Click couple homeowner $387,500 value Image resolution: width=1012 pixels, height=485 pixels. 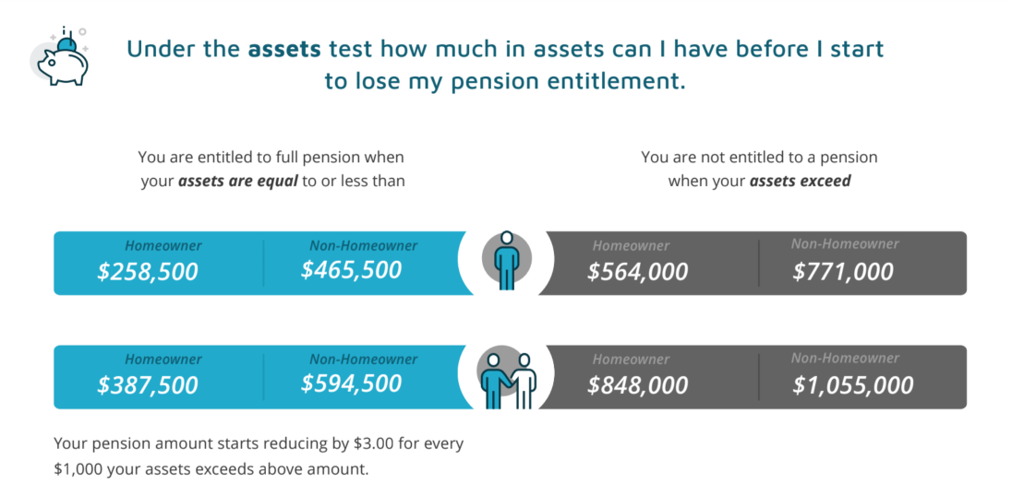click(147, 386)
